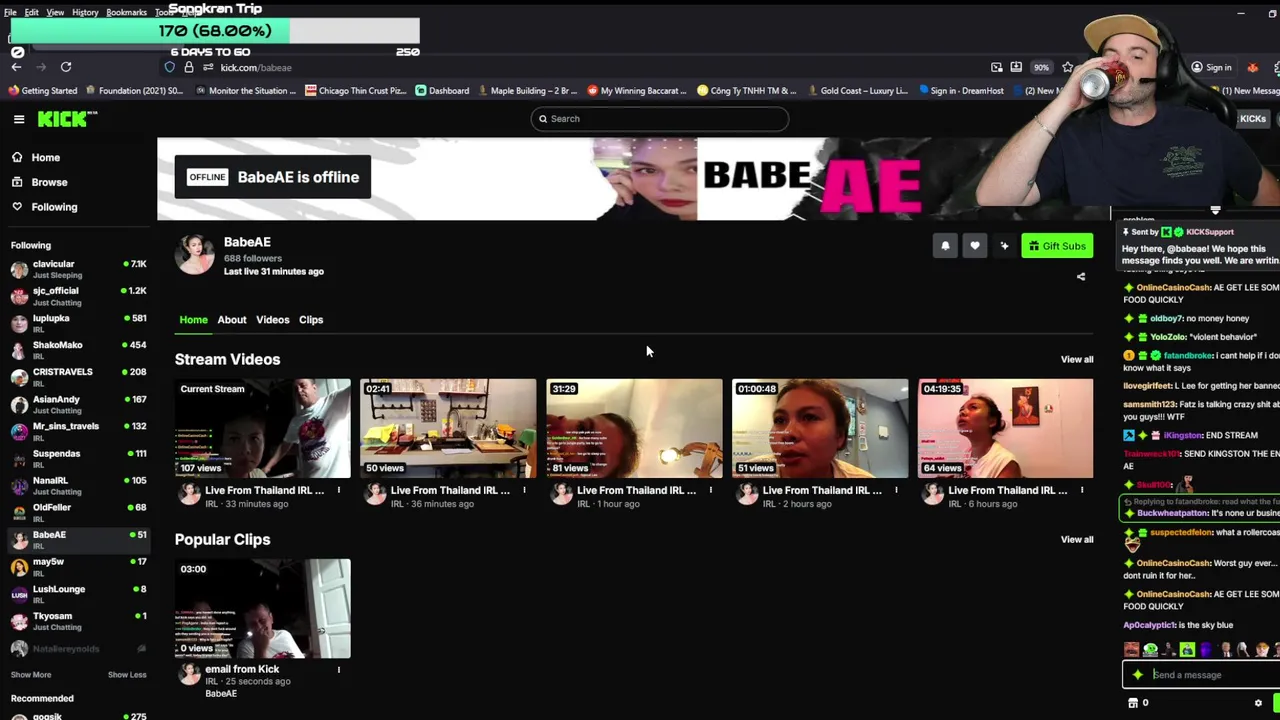Click the tracking protection shield icon

tap(169, 67)
